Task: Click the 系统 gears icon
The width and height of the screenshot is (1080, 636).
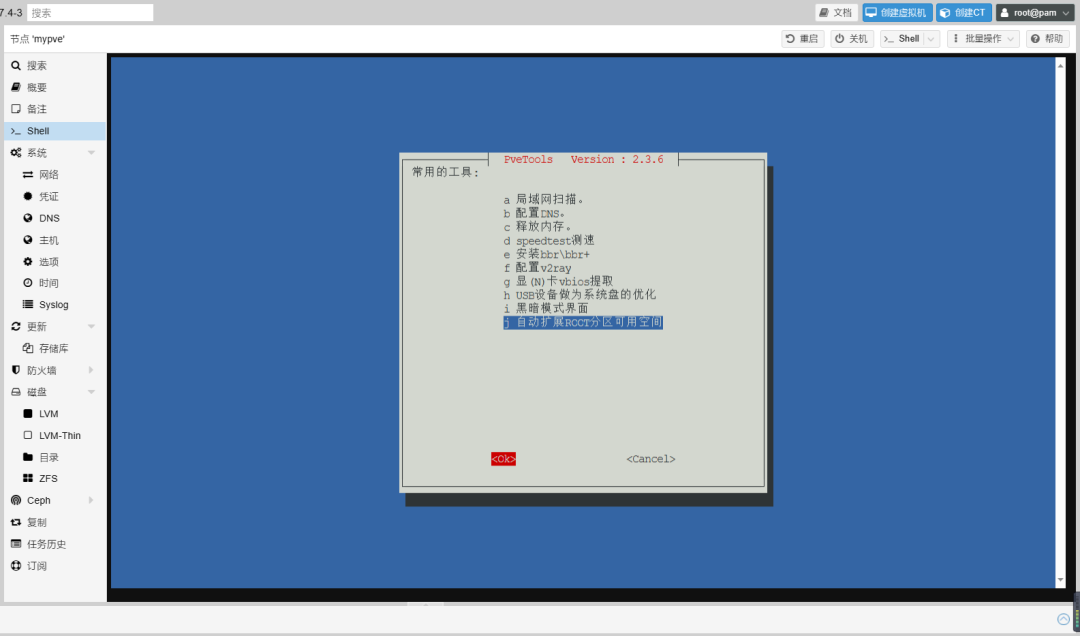Action: click(x=16, y=152)
